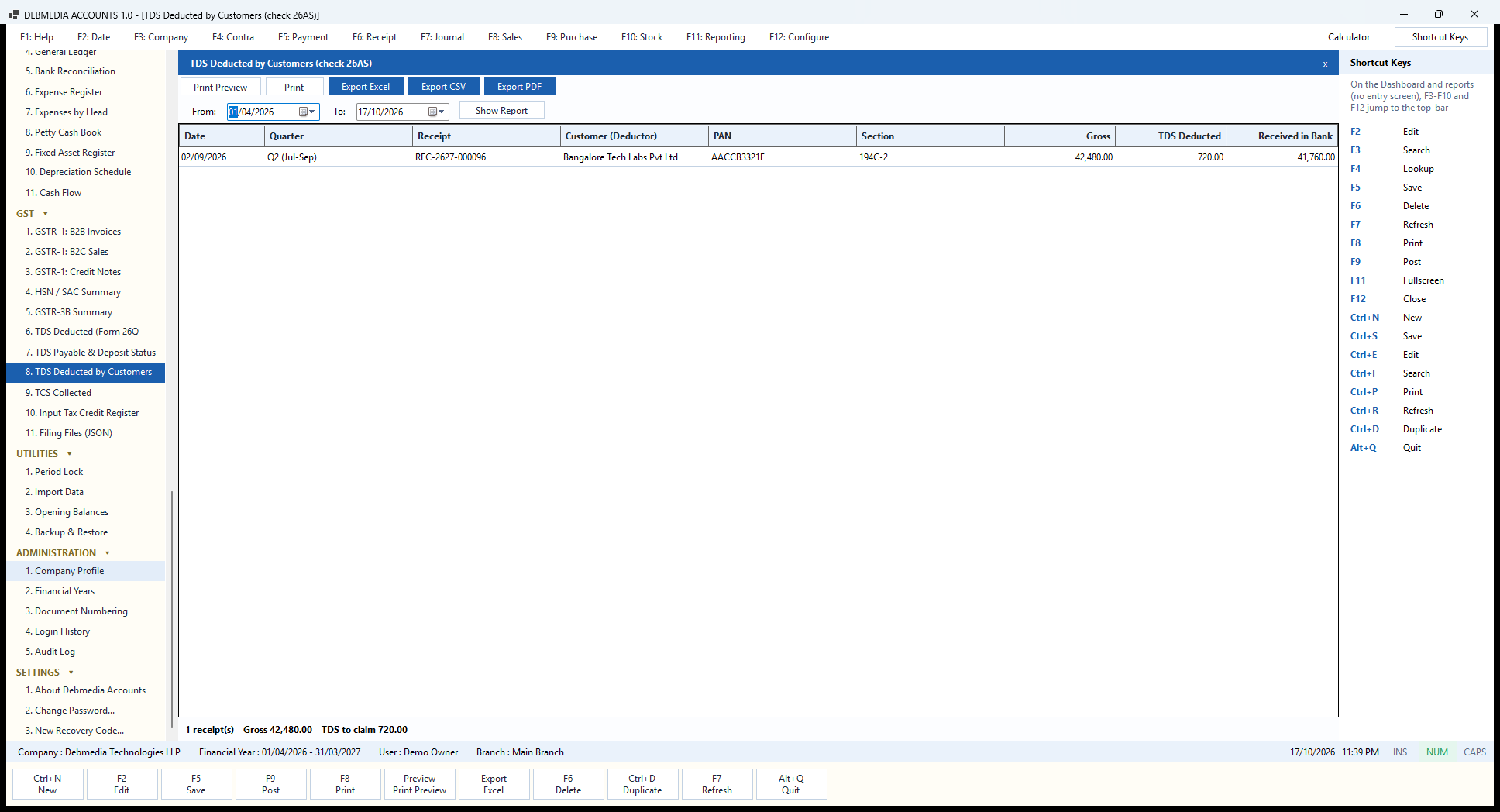Collapse the UTILITIES section arrow
The width and height of the screenshot is (1500, 812).
(70, 454)
